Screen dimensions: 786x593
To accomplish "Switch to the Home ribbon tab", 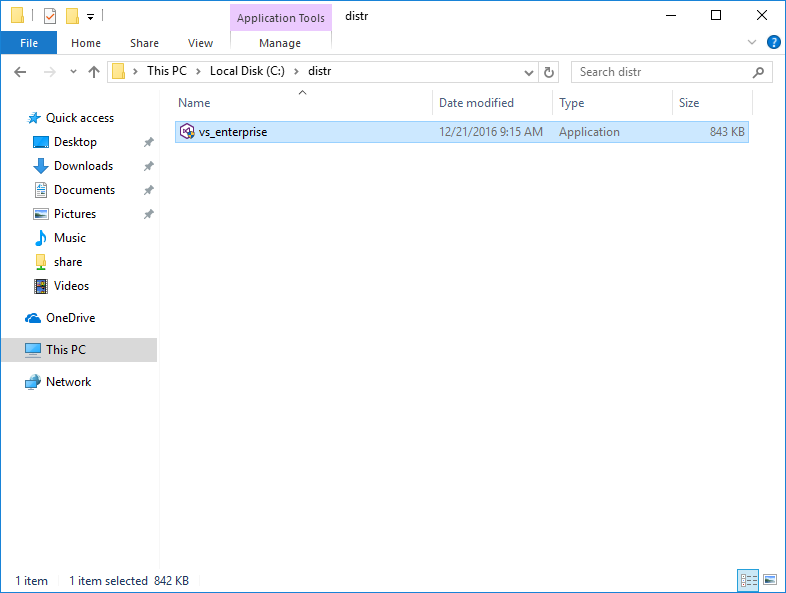I will [x=86, y=43].
